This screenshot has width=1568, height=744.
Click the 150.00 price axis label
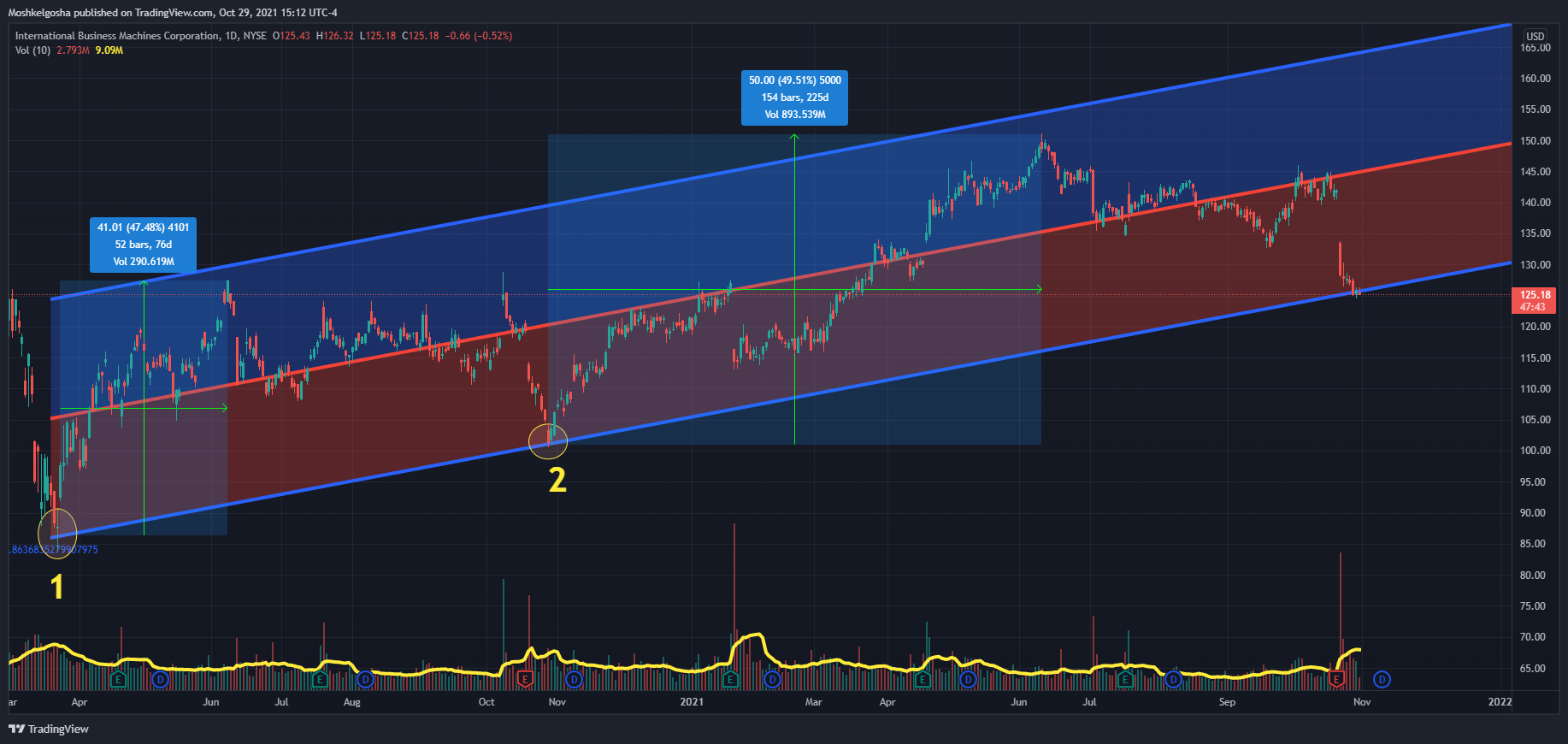1536,141
